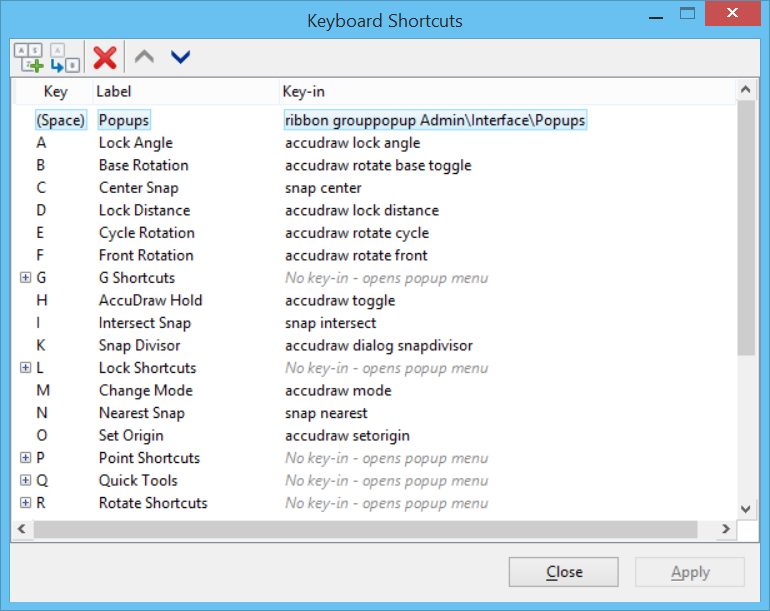The height and width of the screenshot is (611, 770).
Task: Click the Add Shortcut toolbar icon
Action: (30, 58)
